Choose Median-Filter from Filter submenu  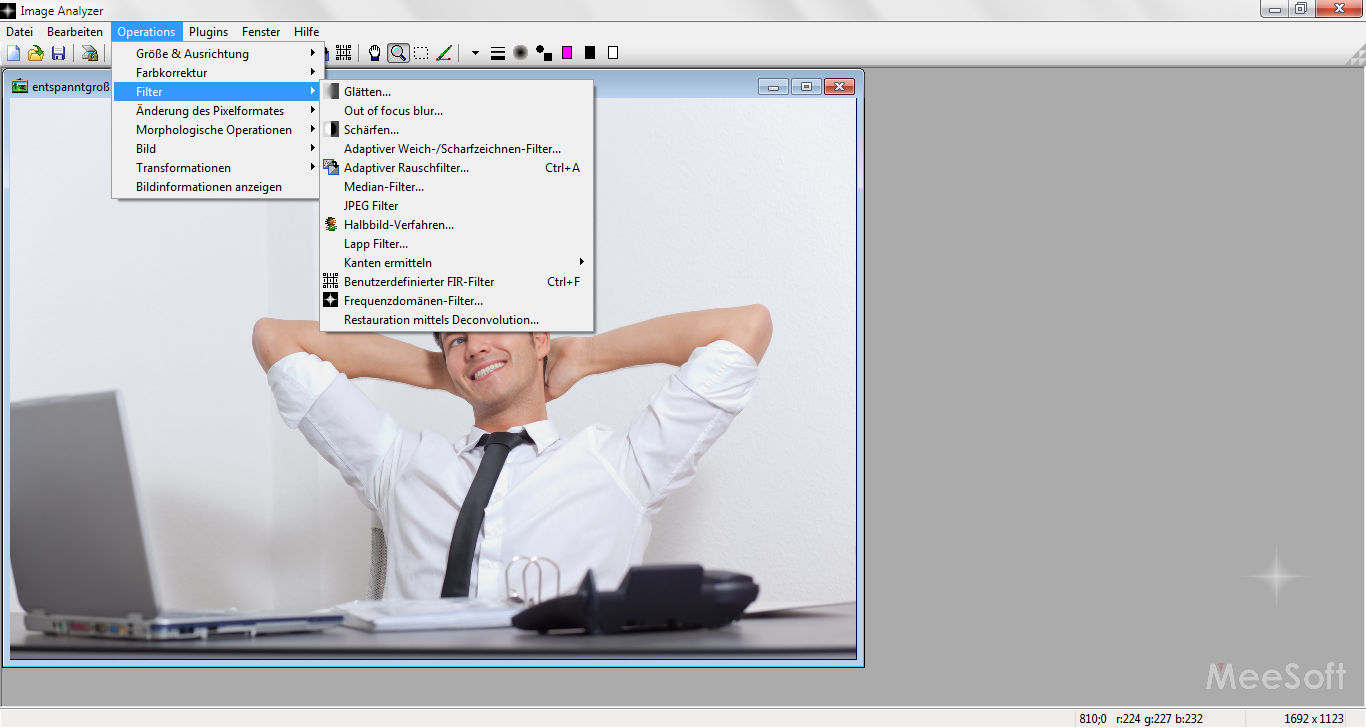click(384, 187)
